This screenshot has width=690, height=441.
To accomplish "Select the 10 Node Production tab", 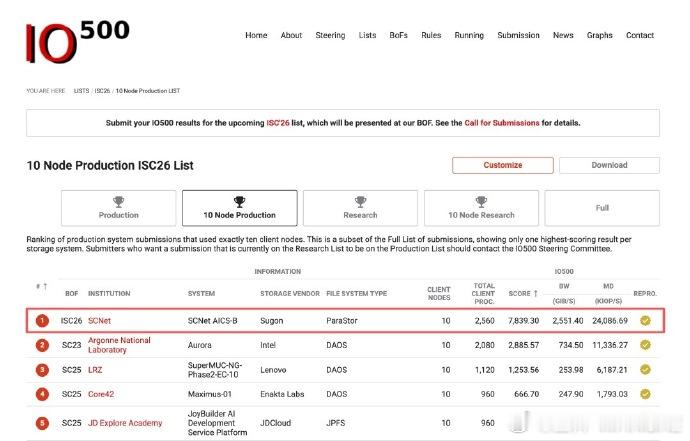I will (x=239, y=208).
